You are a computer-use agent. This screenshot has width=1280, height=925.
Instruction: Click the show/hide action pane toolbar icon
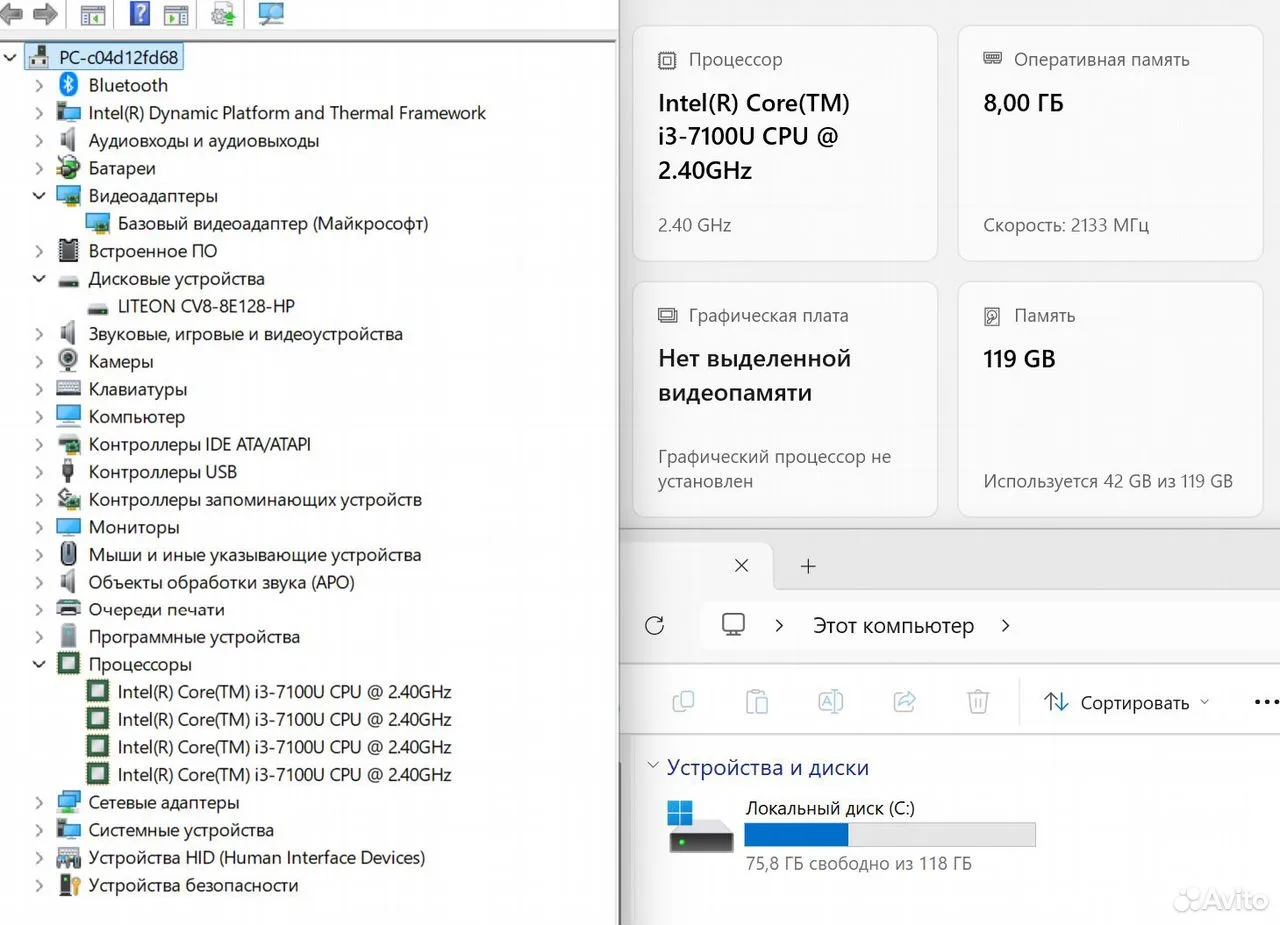pyautogui.click(x=176, y=14)
